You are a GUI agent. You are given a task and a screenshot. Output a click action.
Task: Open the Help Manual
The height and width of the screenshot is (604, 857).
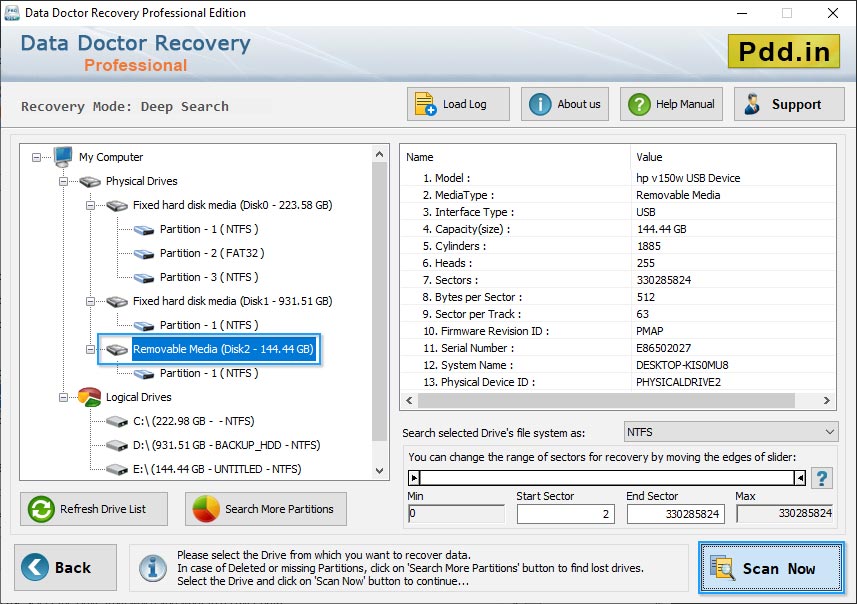click(x=671, y=104)
